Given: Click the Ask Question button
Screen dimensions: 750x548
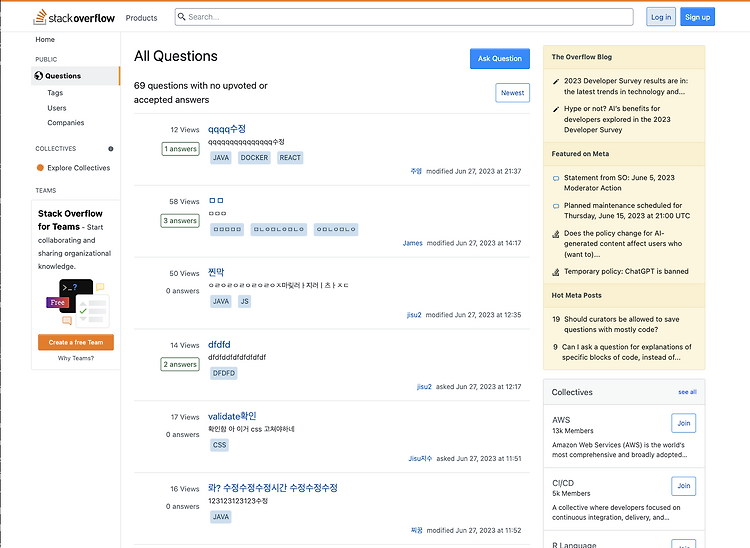Looking at the screenshot, I should 500,58.
